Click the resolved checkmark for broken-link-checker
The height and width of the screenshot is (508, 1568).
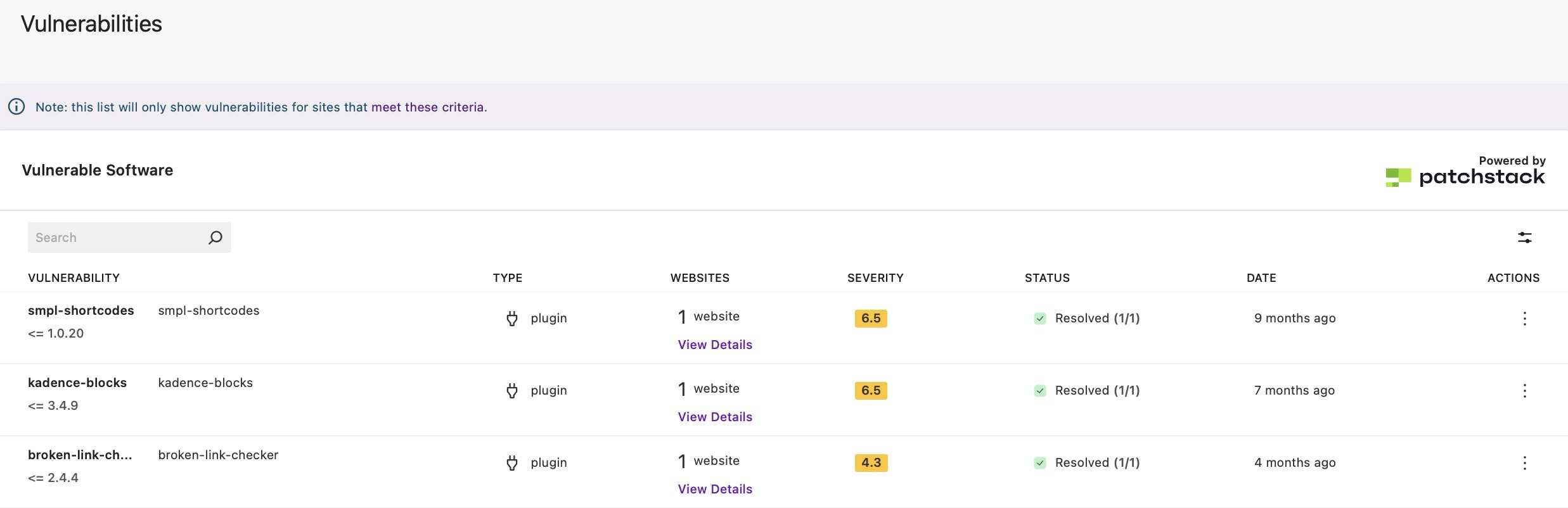click(1039, 463)
